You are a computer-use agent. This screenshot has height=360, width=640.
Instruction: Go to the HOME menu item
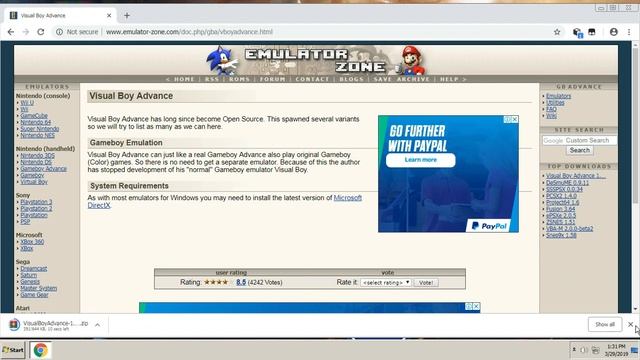pyautogui.click(x=184, y=79)
